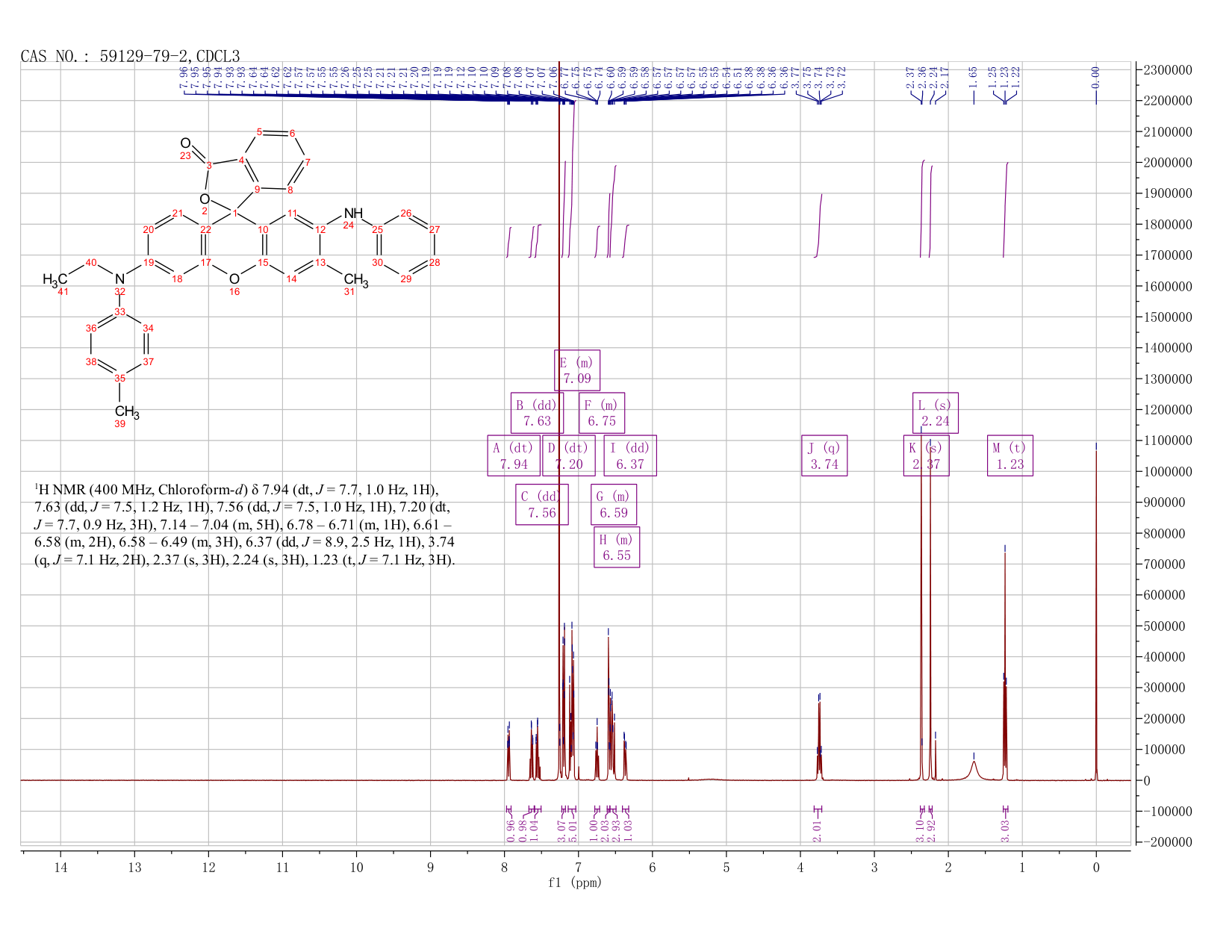Click the f1 (ppm) axis label

tap(575, 883)
